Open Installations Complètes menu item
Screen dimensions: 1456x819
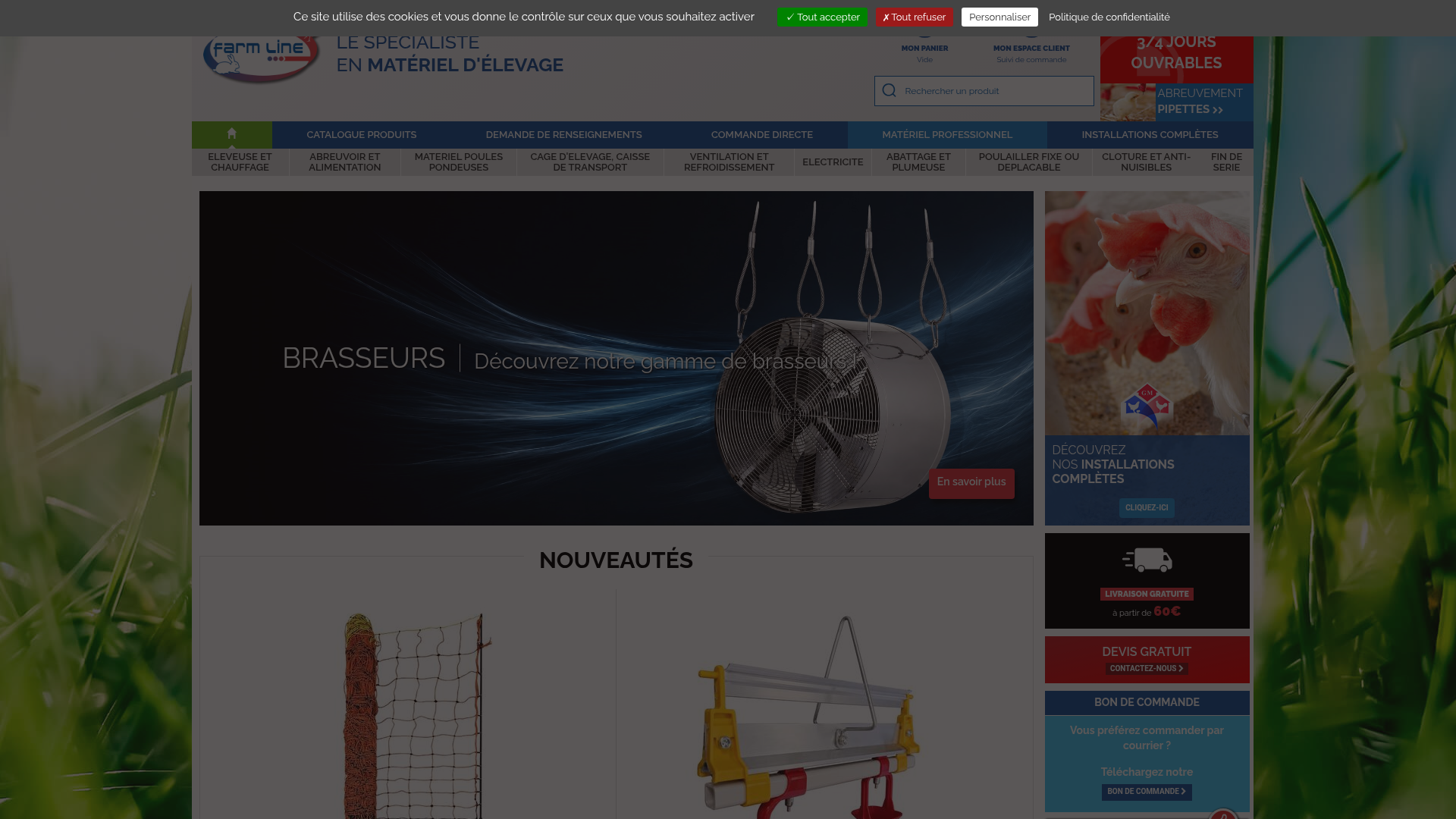tap(1150, 135)
